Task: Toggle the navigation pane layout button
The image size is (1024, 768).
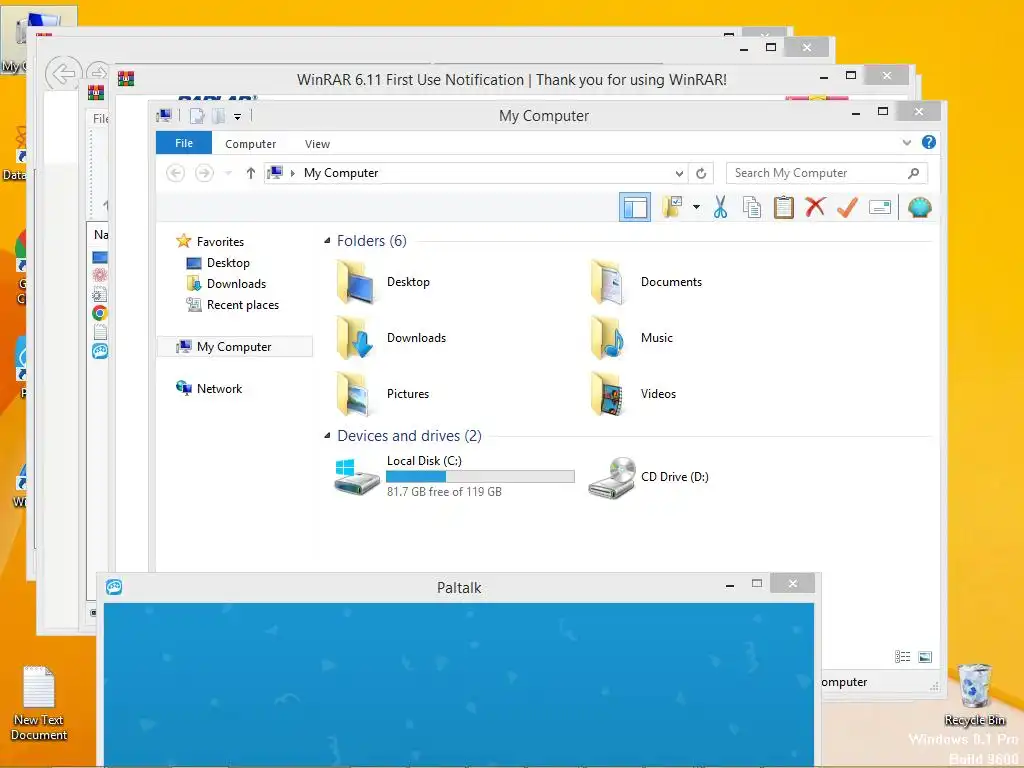Action: coord(635,208)
